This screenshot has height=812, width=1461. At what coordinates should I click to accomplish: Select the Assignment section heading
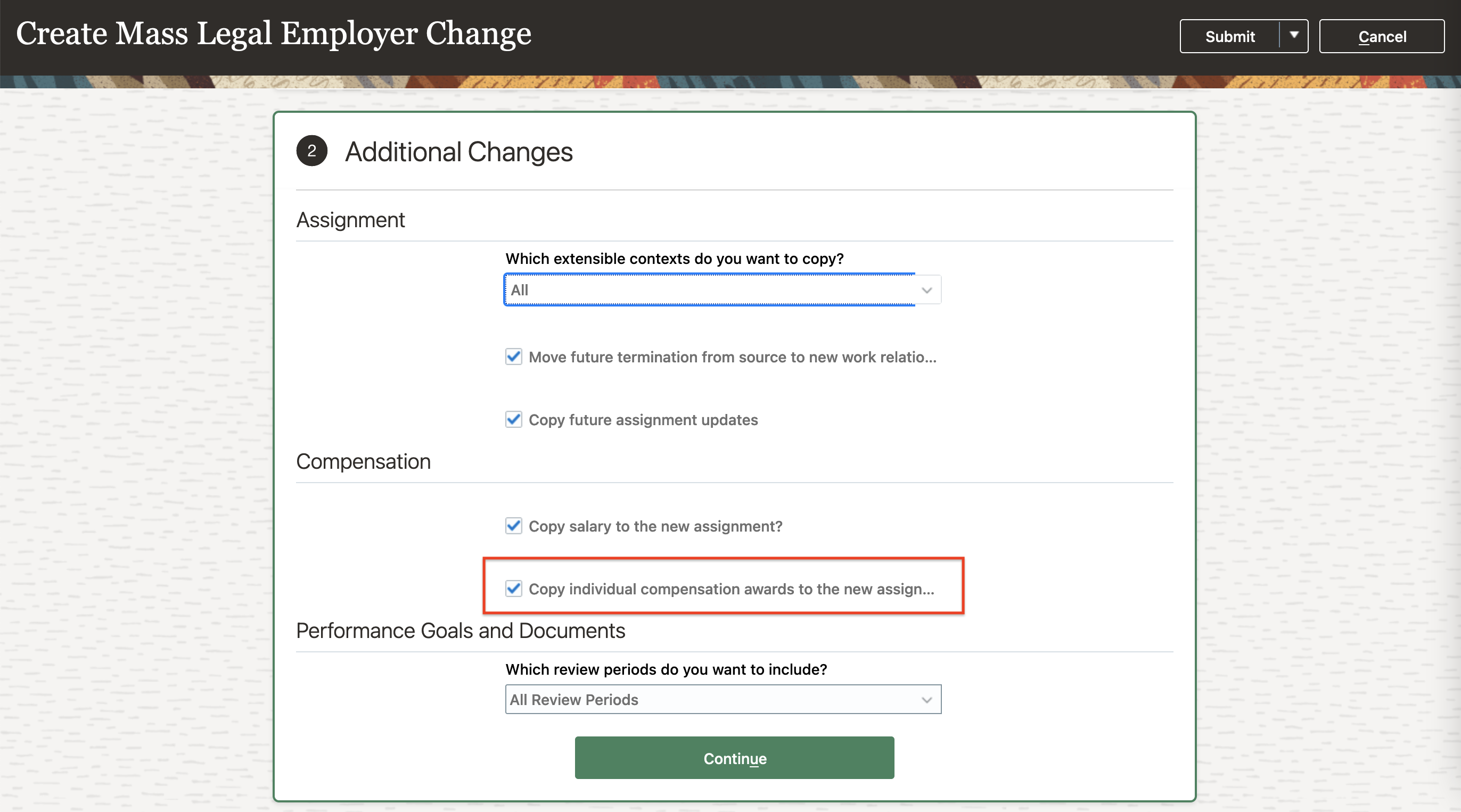tap(350, 220)
